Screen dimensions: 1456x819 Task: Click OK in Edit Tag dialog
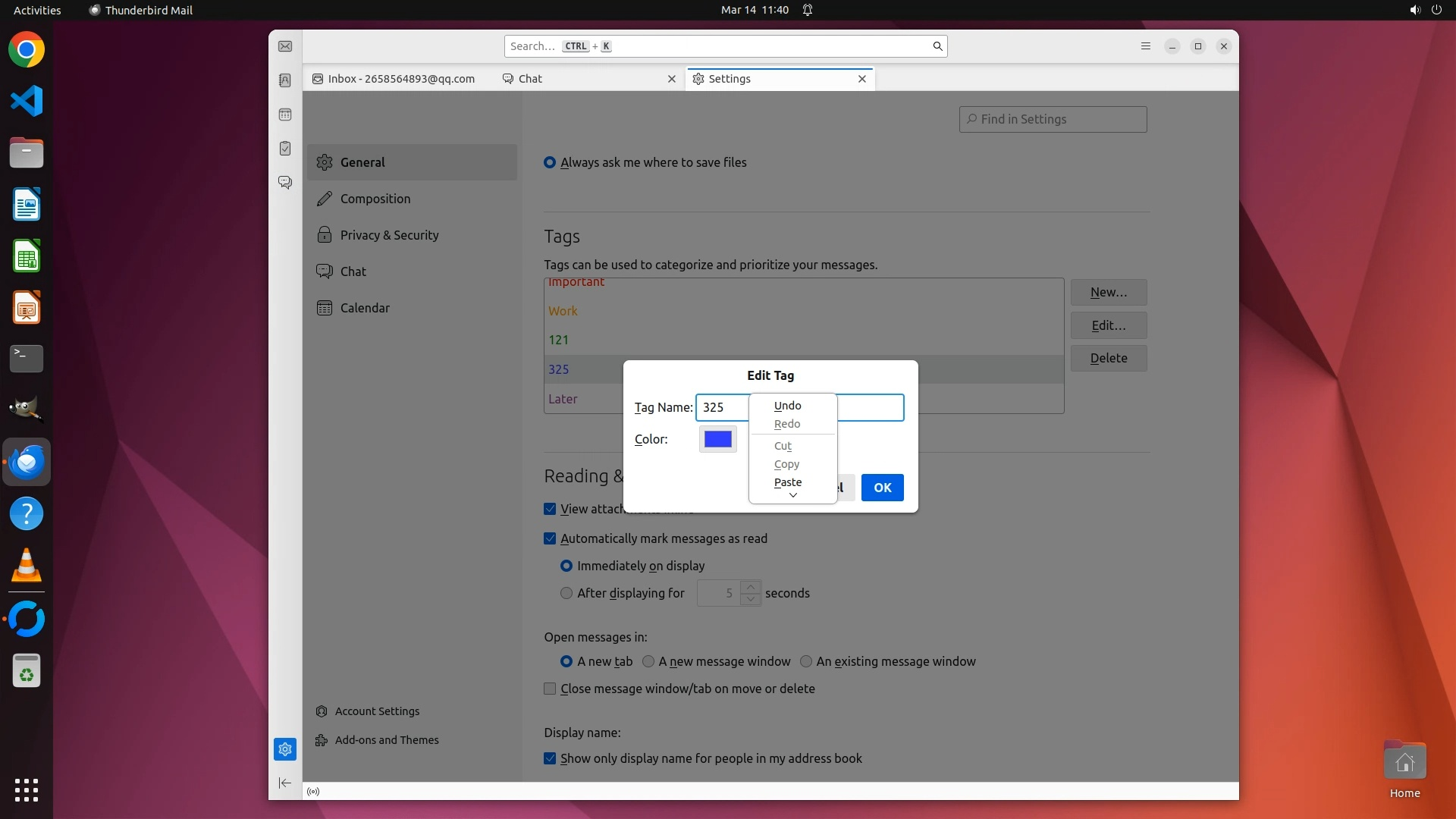click(x=882, y=488)
